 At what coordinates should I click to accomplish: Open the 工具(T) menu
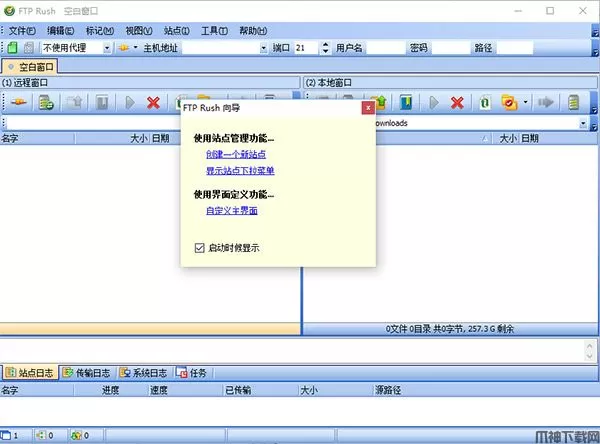point(214,31)
